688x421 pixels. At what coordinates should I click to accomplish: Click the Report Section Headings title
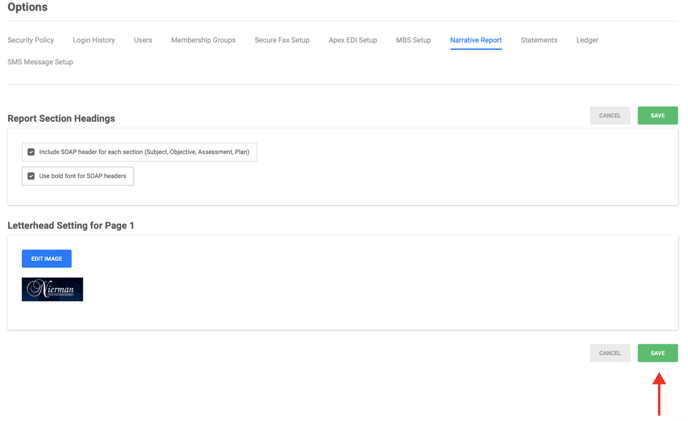[x=61, y=119]
